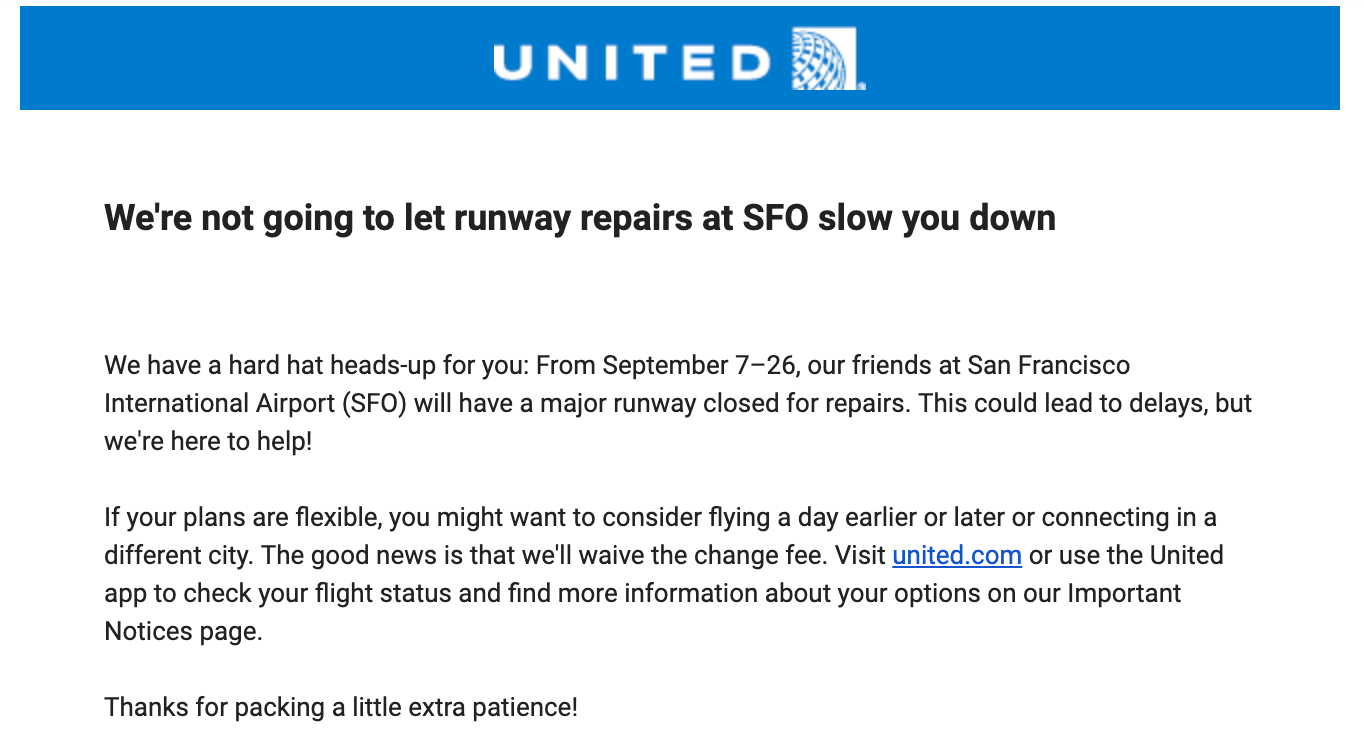Click the 'September 7–26' date text
Viewport: 1364px width, 752px height.
tap(699, 365)
